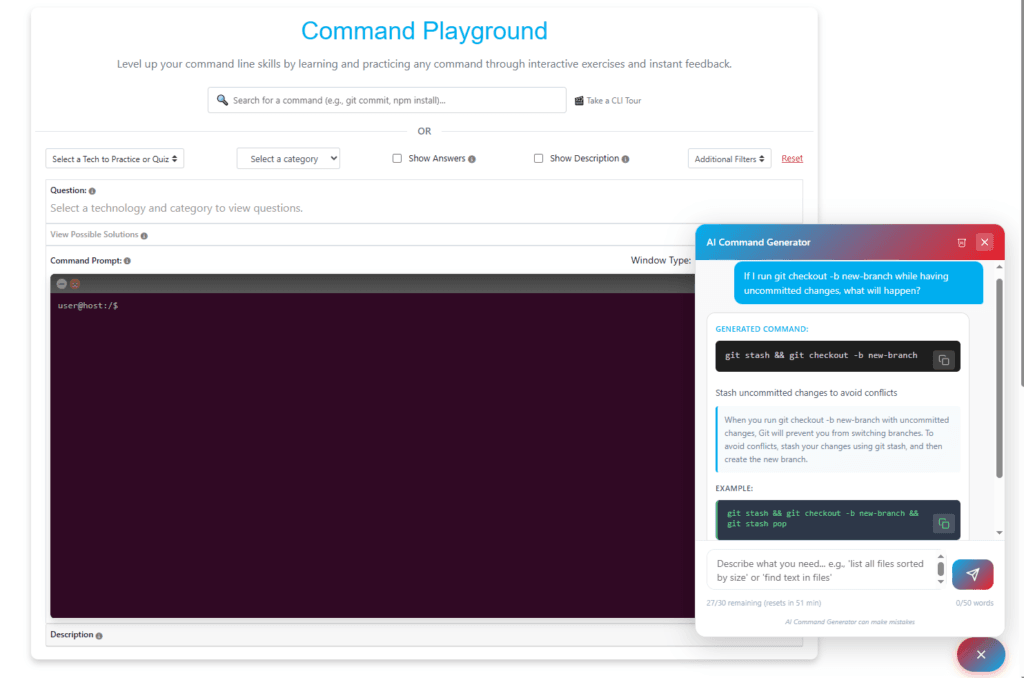Click the info icon next to Show Answers

472,159
